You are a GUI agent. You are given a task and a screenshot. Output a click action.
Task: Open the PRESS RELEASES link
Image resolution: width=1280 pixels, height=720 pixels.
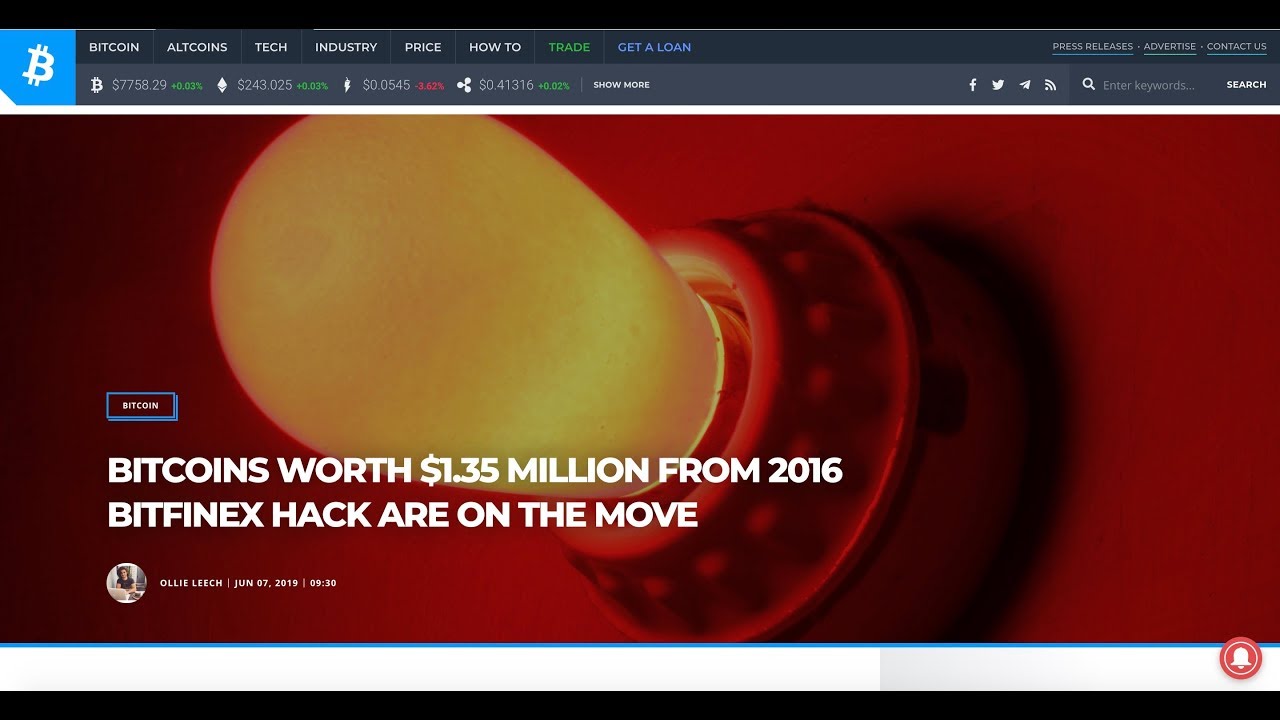click(x=1093, y=47)
